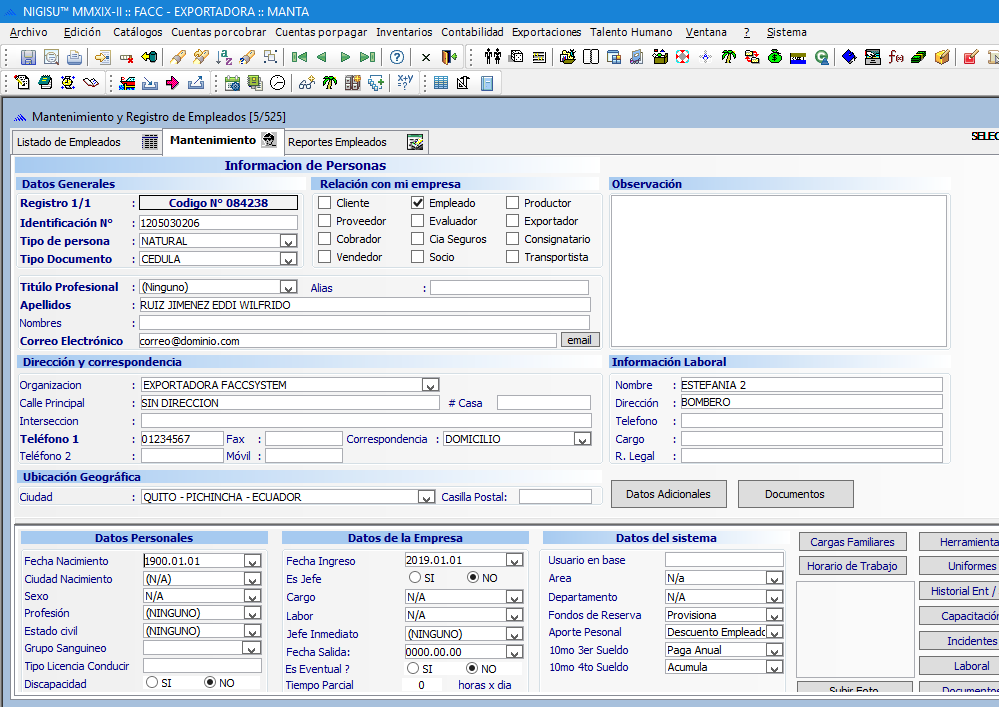Click the exit door icon in the toolbar
Image resolution: width=999 pixels, height=707 pixels.
[x=449, y=57]
